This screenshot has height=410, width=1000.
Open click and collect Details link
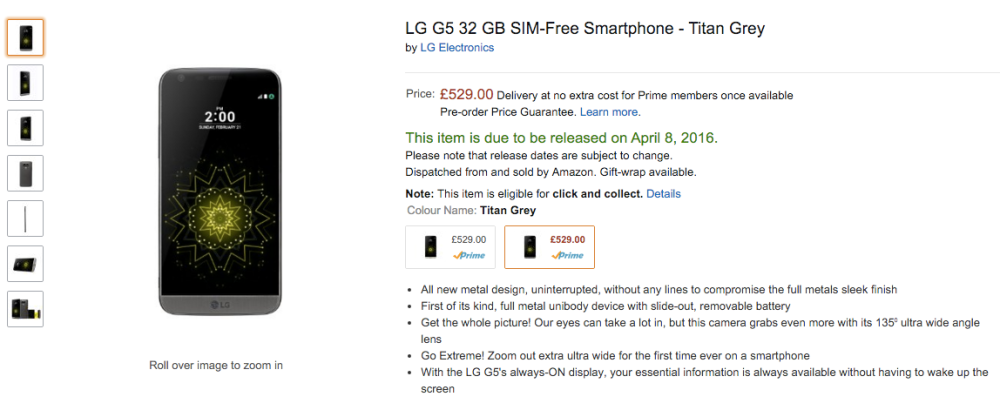point(663,193)
